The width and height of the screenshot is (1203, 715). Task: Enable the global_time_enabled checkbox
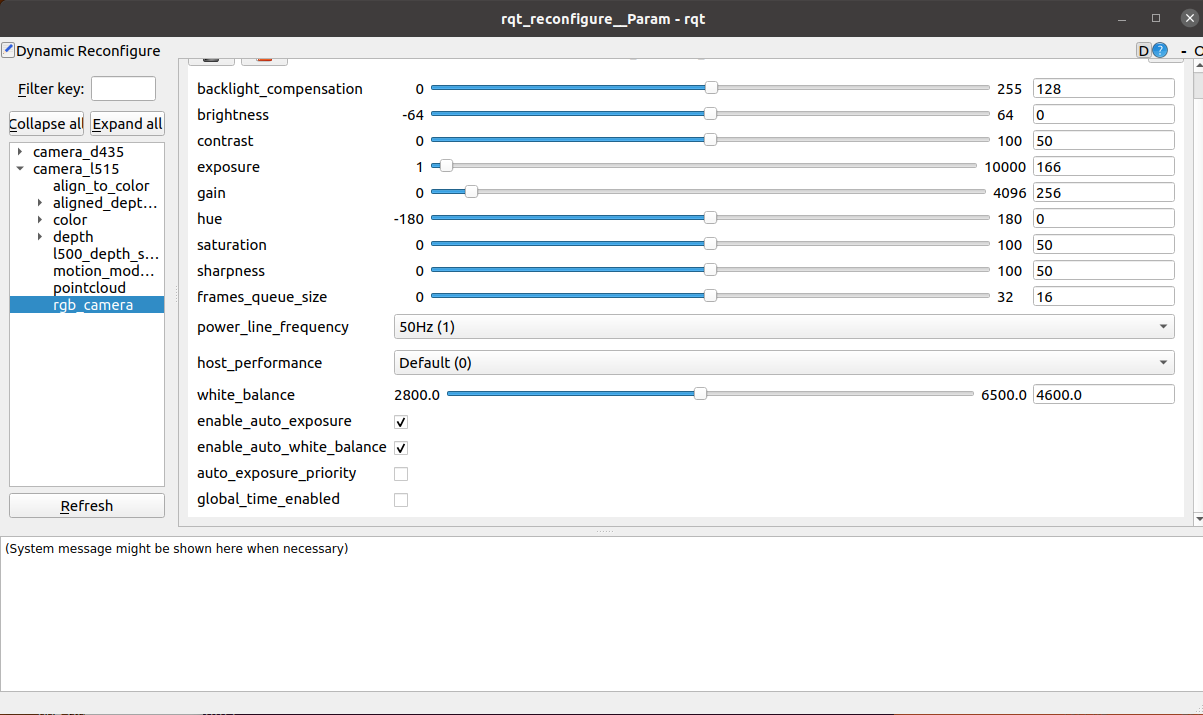click(x=400, y=499)
